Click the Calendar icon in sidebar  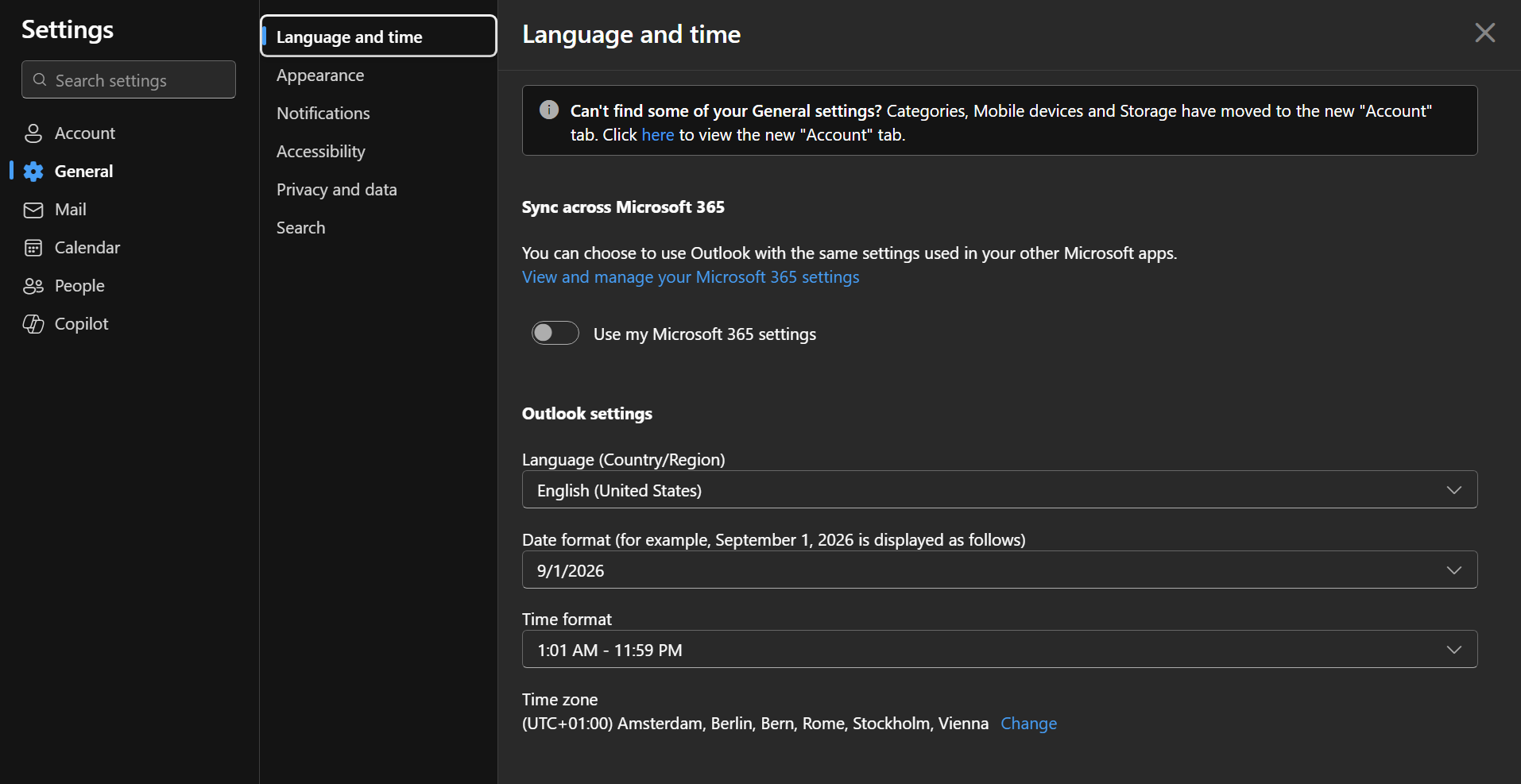point(33,248)
